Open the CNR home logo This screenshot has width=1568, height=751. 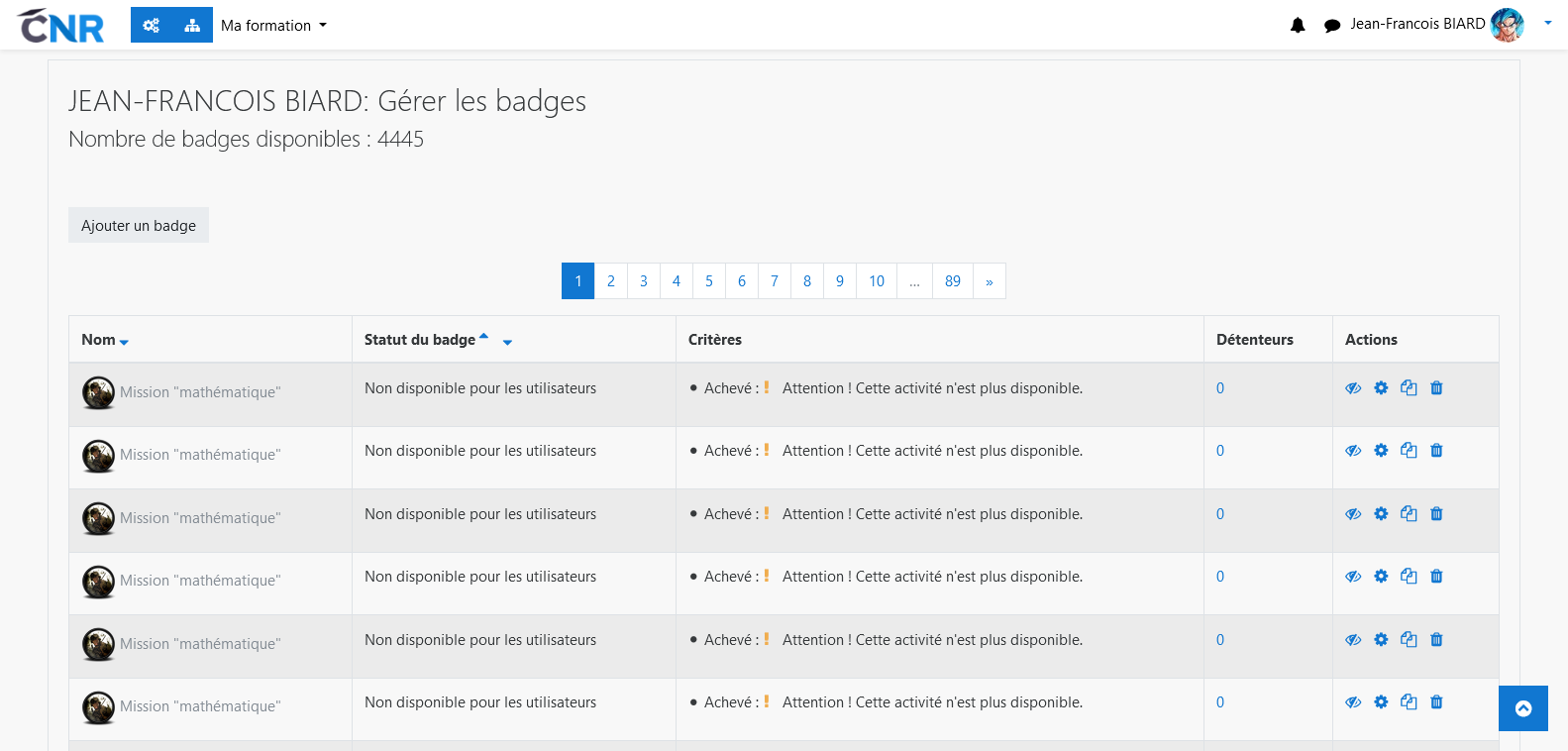pos(61,26)
